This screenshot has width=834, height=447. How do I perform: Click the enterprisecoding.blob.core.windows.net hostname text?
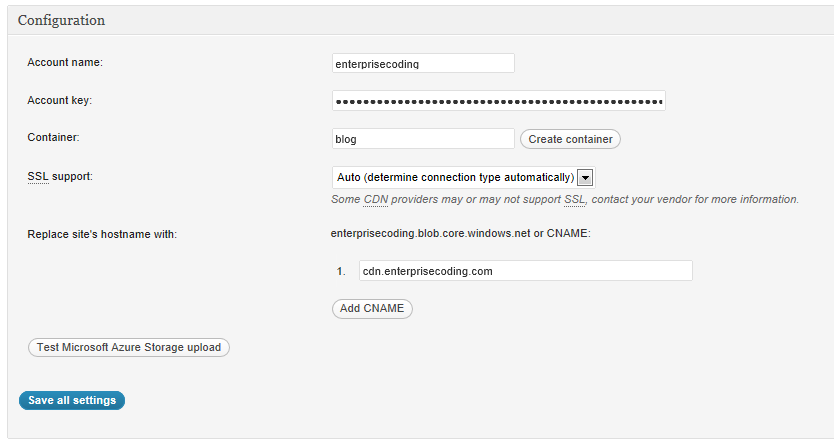(x=430, y=233)
